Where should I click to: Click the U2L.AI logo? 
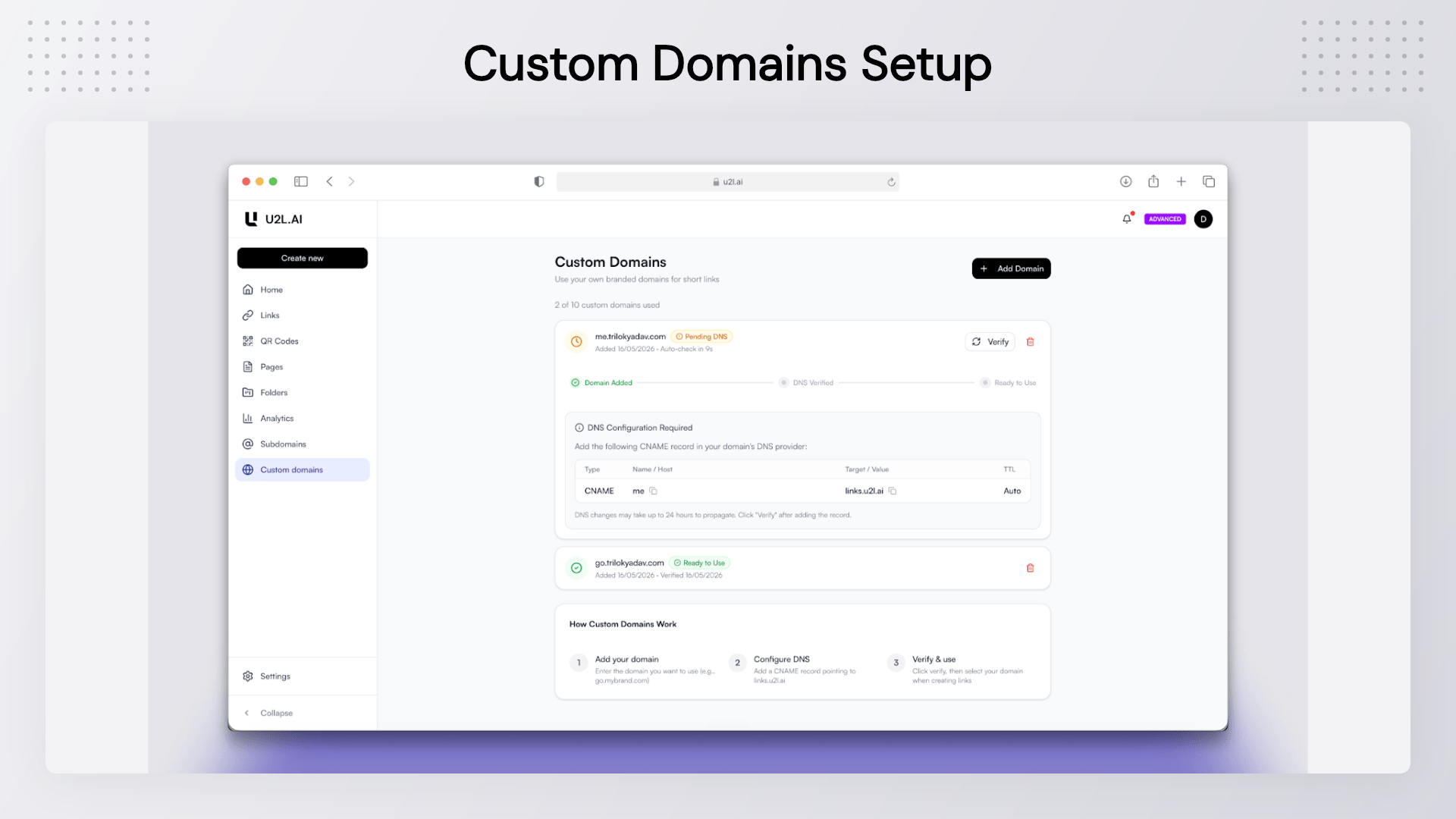[x=274, y=219]
